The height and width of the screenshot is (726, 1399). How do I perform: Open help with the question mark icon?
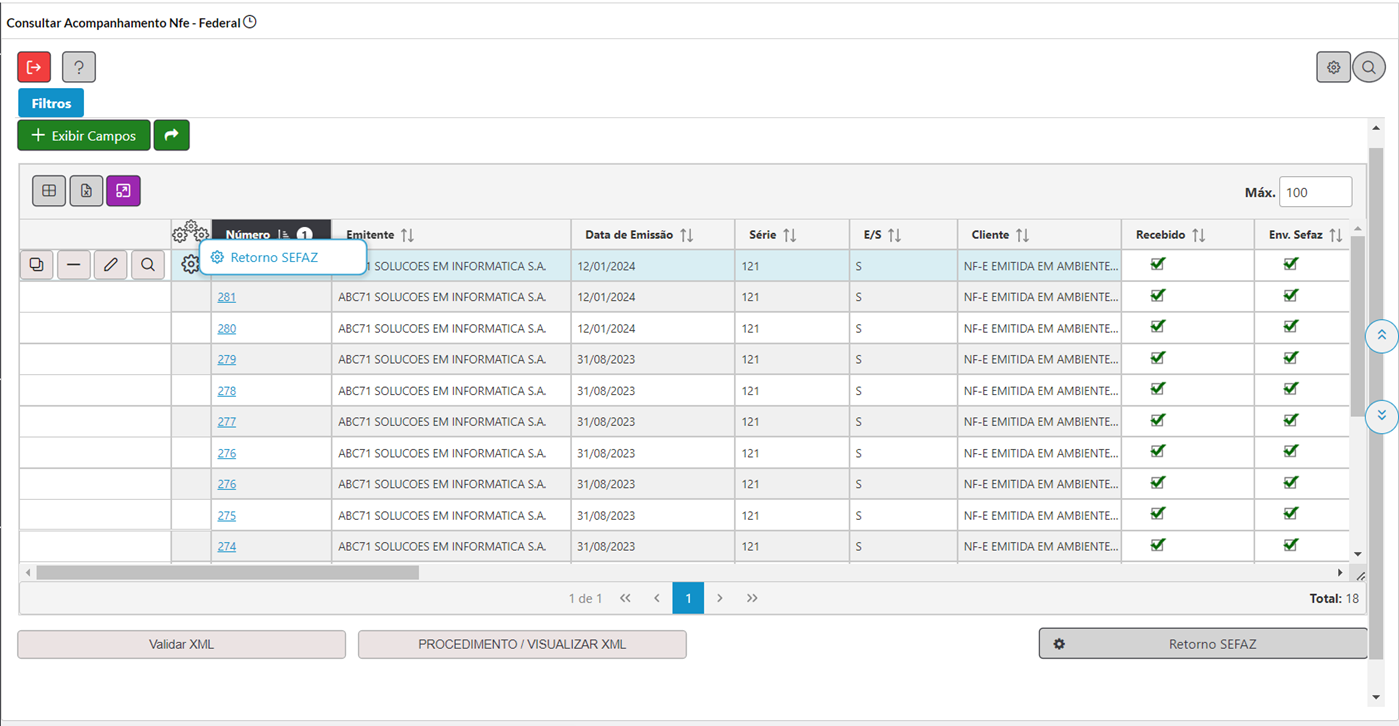79,67
